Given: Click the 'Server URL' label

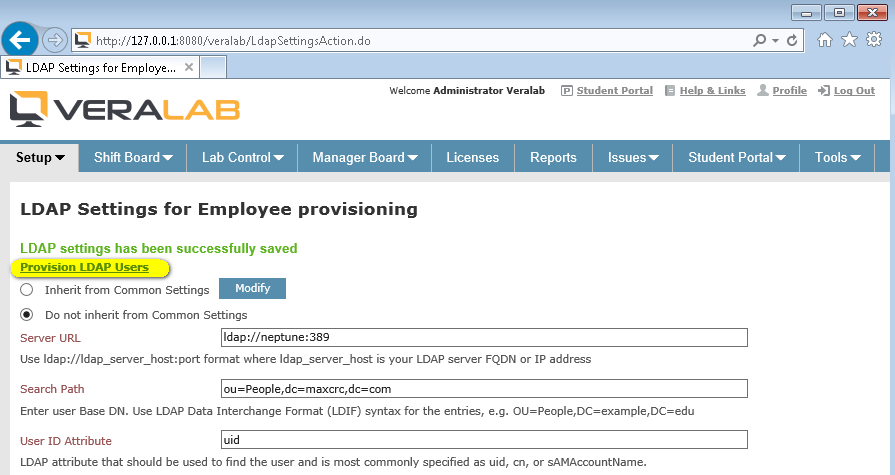Looking at the screenshot, I should point(50,338).
